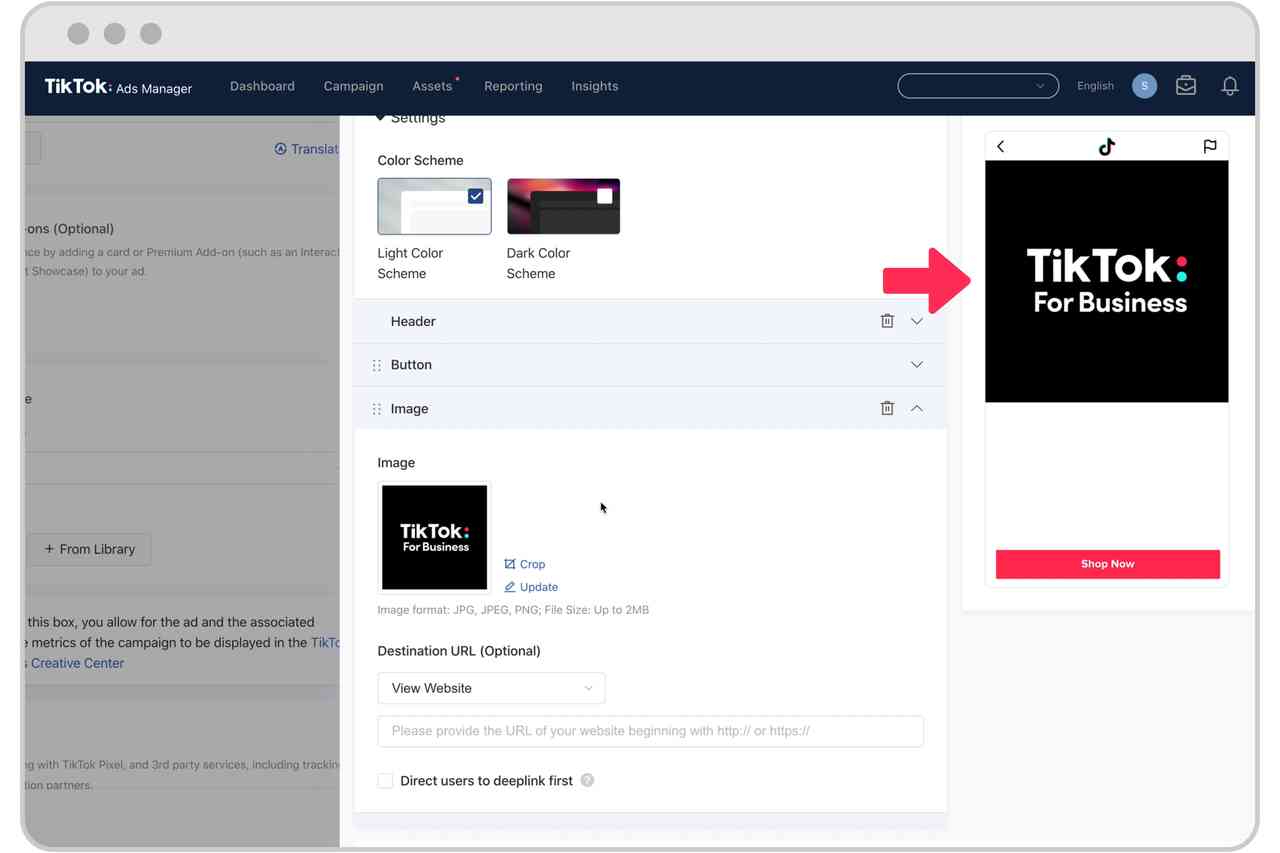Open the Reporting menu
The image size is (1280, 853).
[x=513, y=86]
